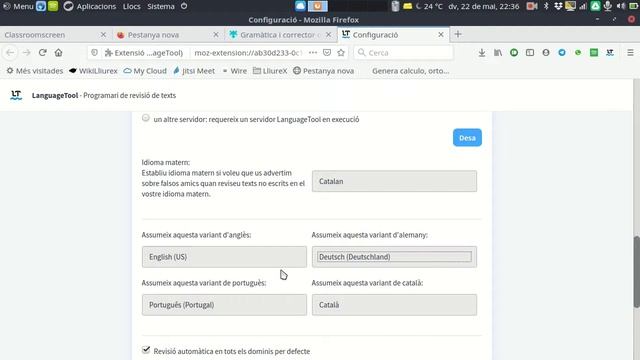Screen dimensions: 640x360
Task: Click the microphone tray icon
Action: (x=608, y=6)
